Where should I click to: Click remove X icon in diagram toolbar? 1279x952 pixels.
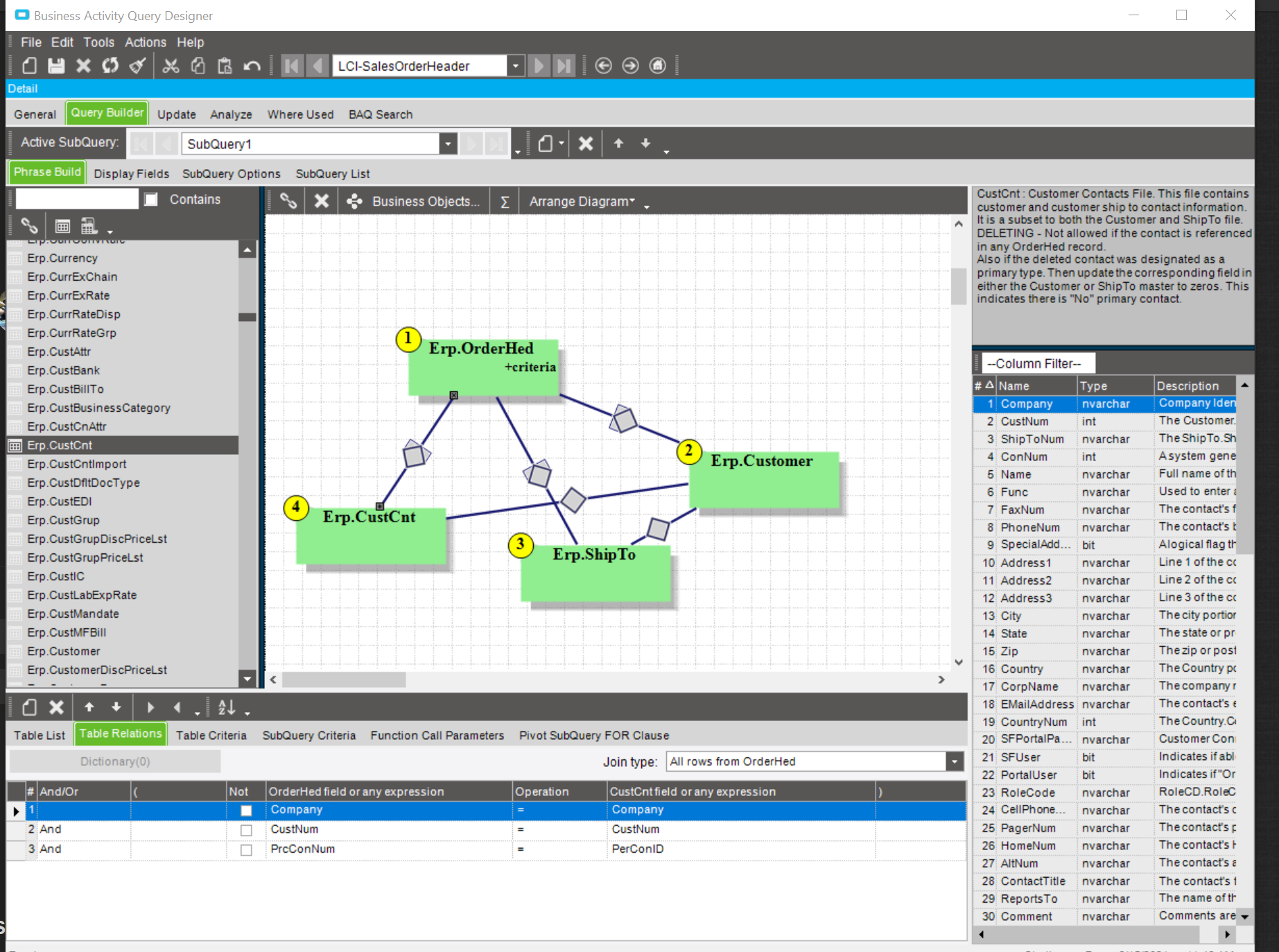pyautogui.click(x=322, y=201)
